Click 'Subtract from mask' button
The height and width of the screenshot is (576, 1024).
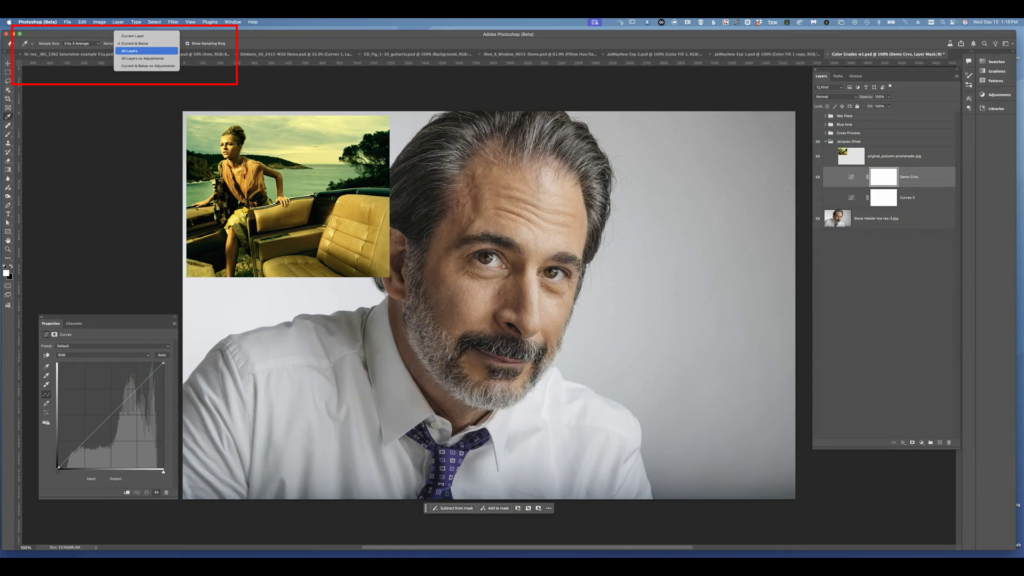(x=455, y=508)
